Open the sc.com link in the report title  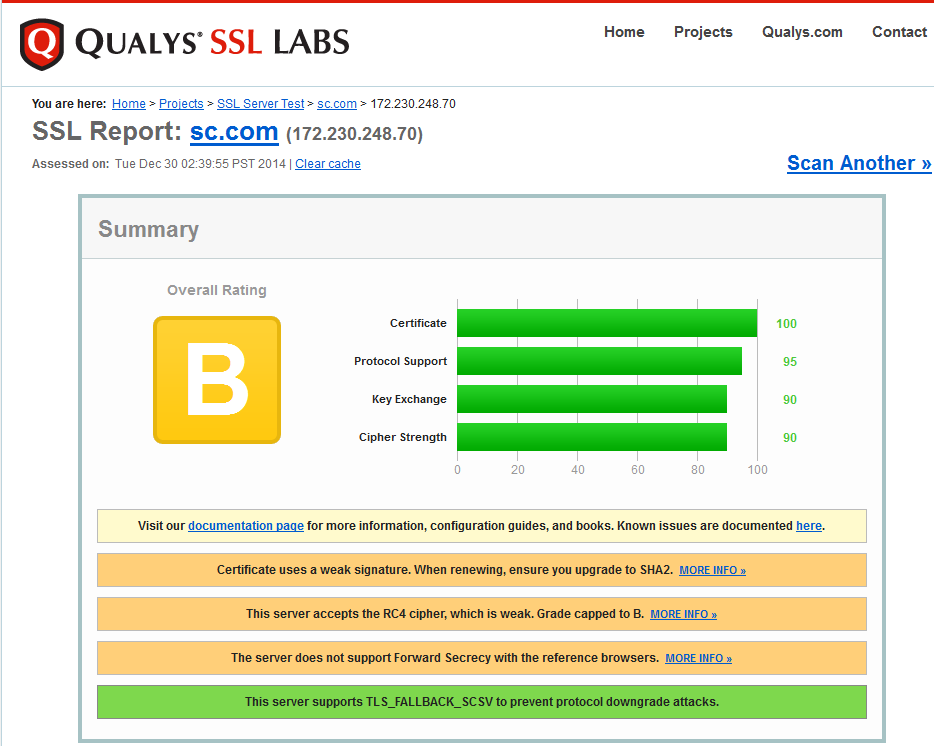[234, 132]
